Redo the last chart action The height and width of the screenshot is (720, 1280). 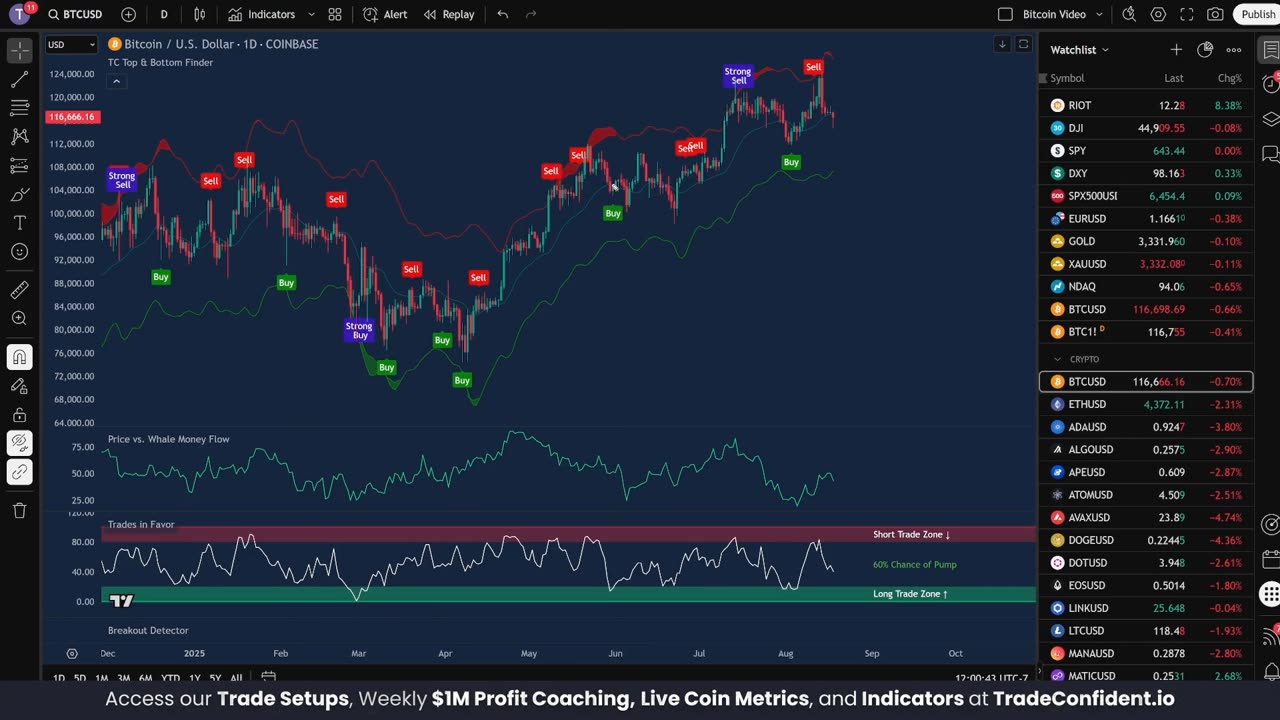coord(531,14)
